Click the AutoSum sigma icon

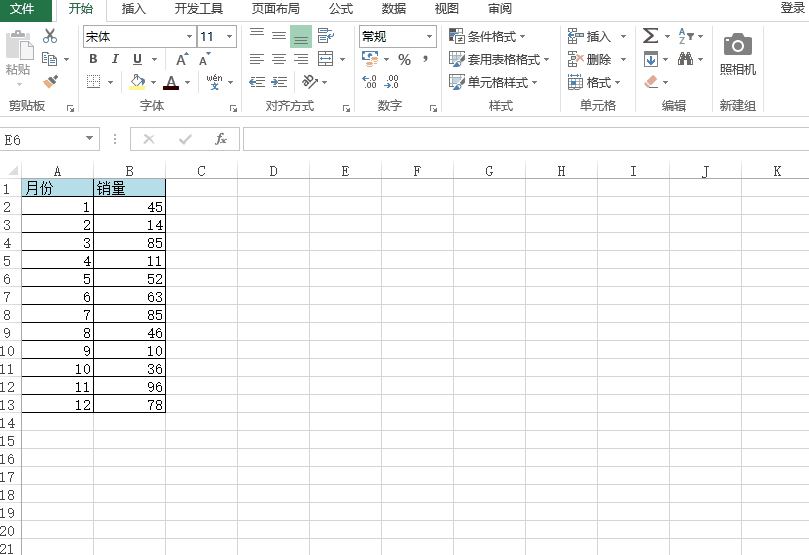click(650, 36)
